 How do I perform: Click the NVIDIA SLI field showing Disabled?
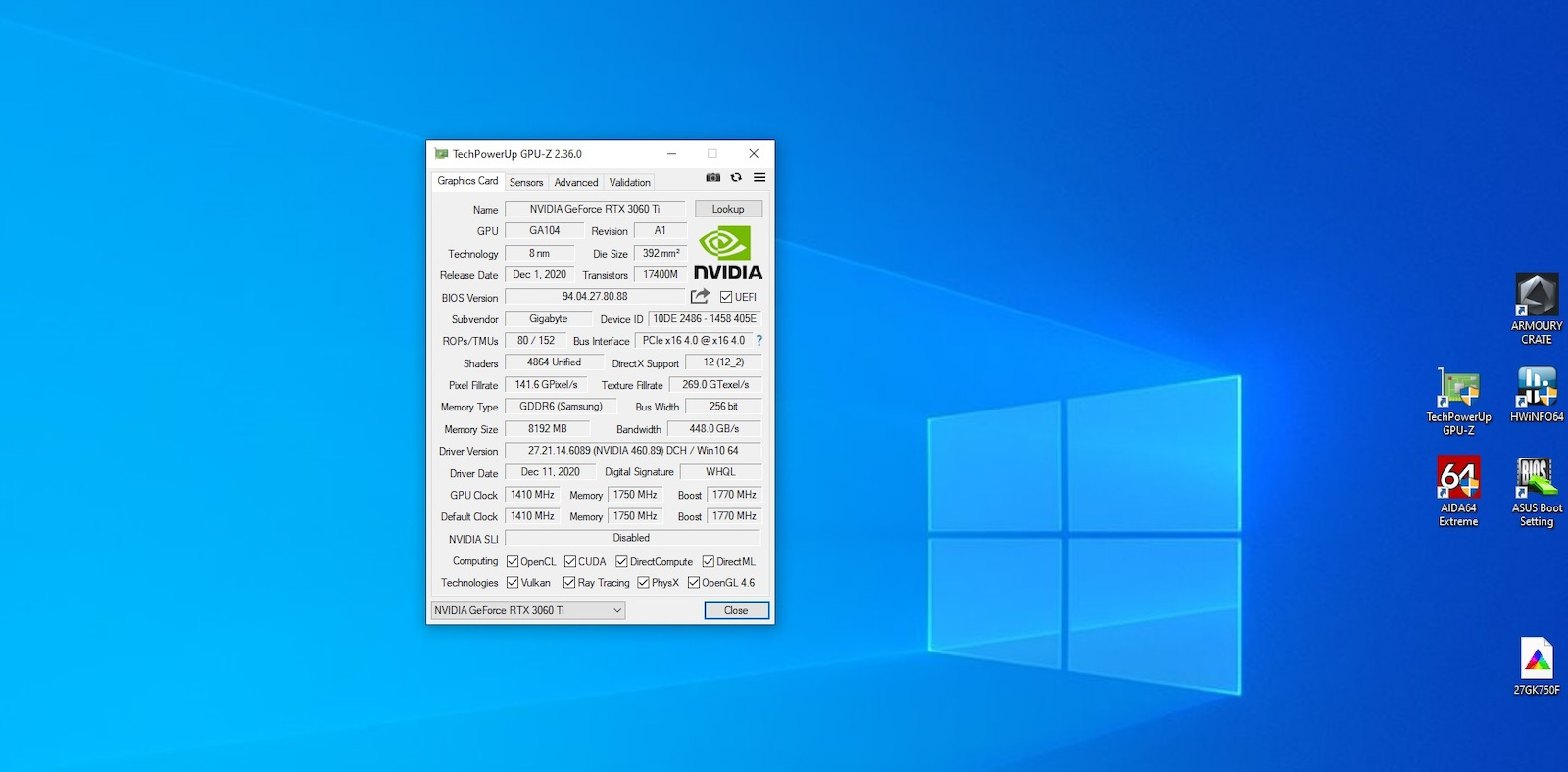[633, 538]
